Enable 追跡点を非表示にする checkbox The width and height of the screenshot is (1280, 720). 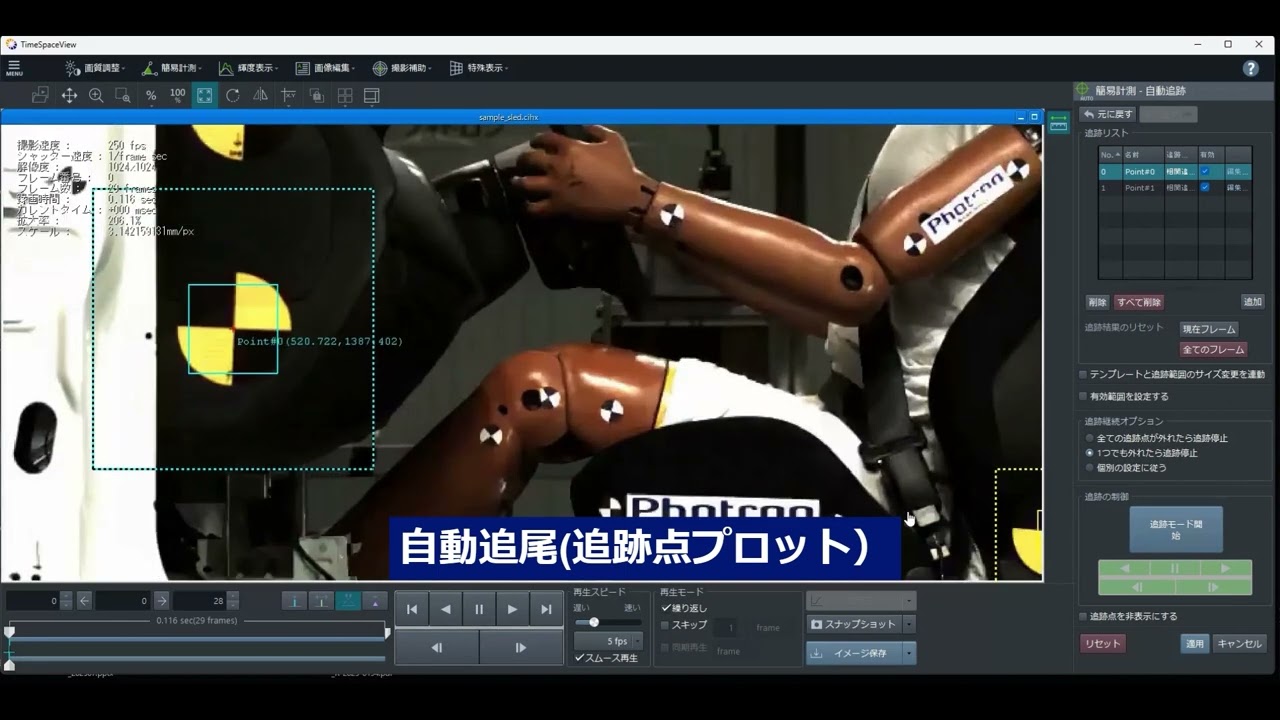coord(1083,616)
